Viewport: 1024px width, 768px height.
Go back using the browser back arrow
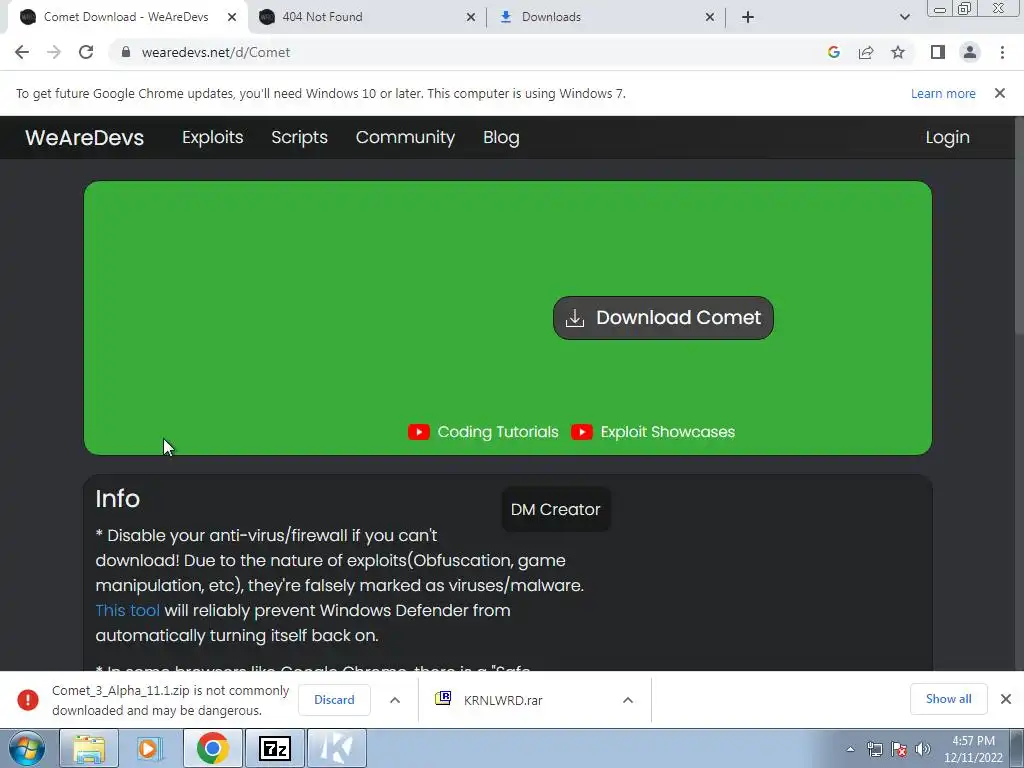click(x=22, y=52)
